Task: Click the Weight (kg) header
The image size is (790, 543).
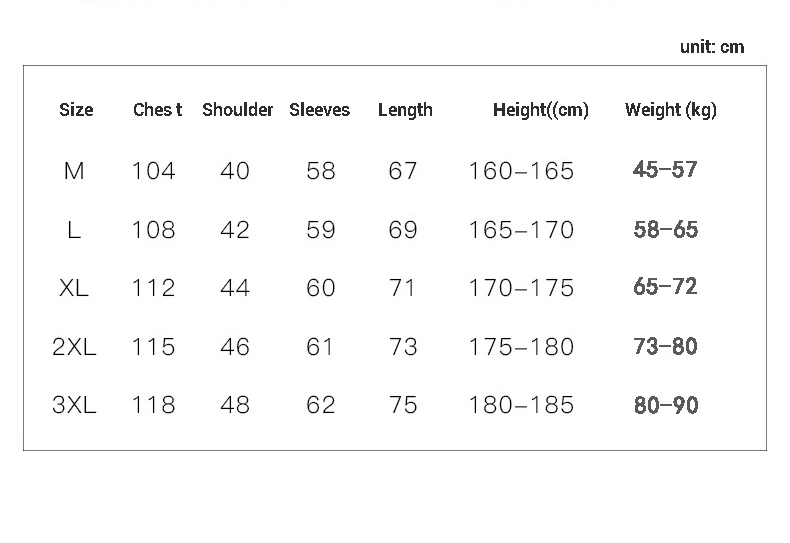Action: click(671, 110)
